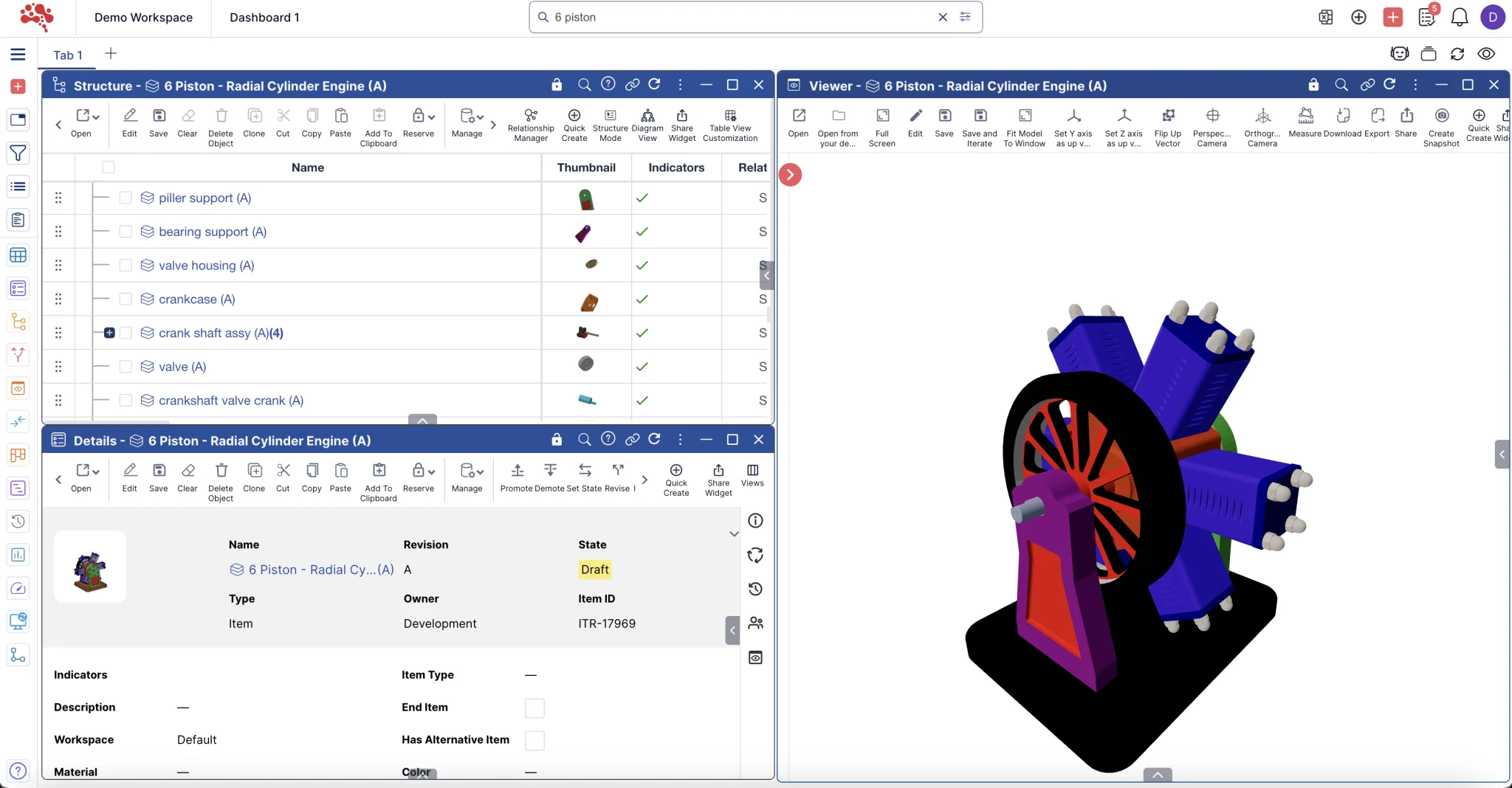The height and width of the screenshot is (788, 1512).
Task: Check the box for crankcase (A) row
Action: point(126,300)
